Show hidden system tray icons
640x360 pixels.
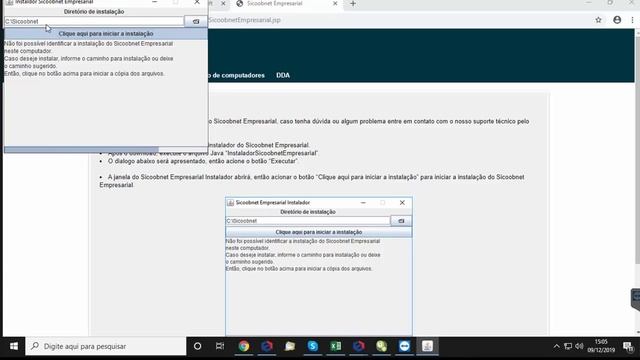click(556, 347)
